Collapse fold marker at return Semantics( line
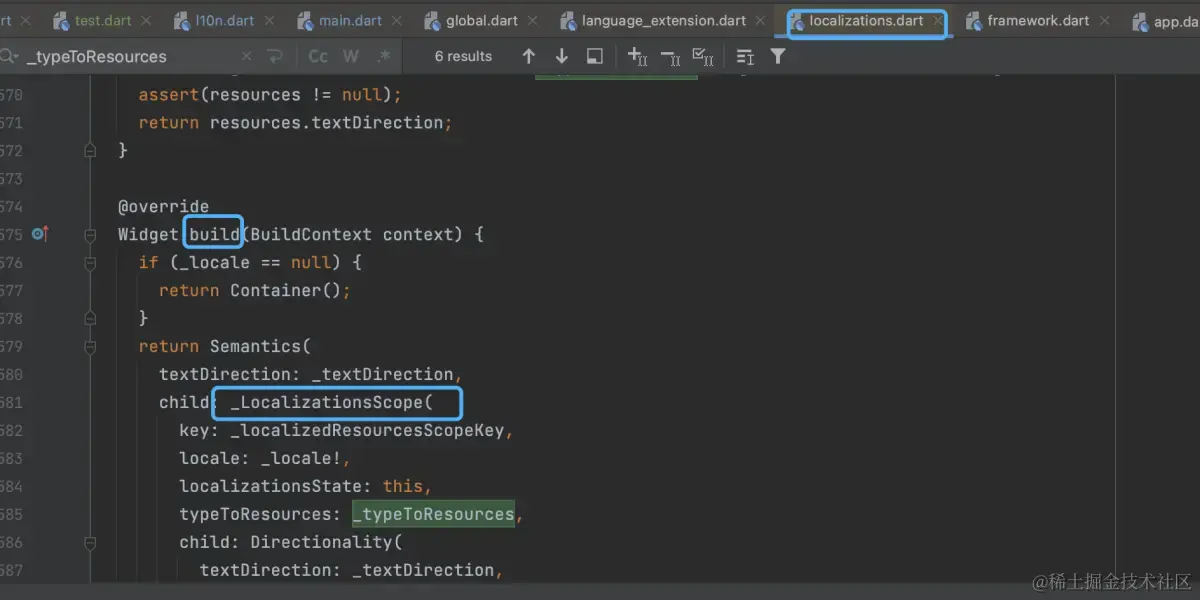The height and width of the screenshot is (600, 1200). [x=90, y=346]
